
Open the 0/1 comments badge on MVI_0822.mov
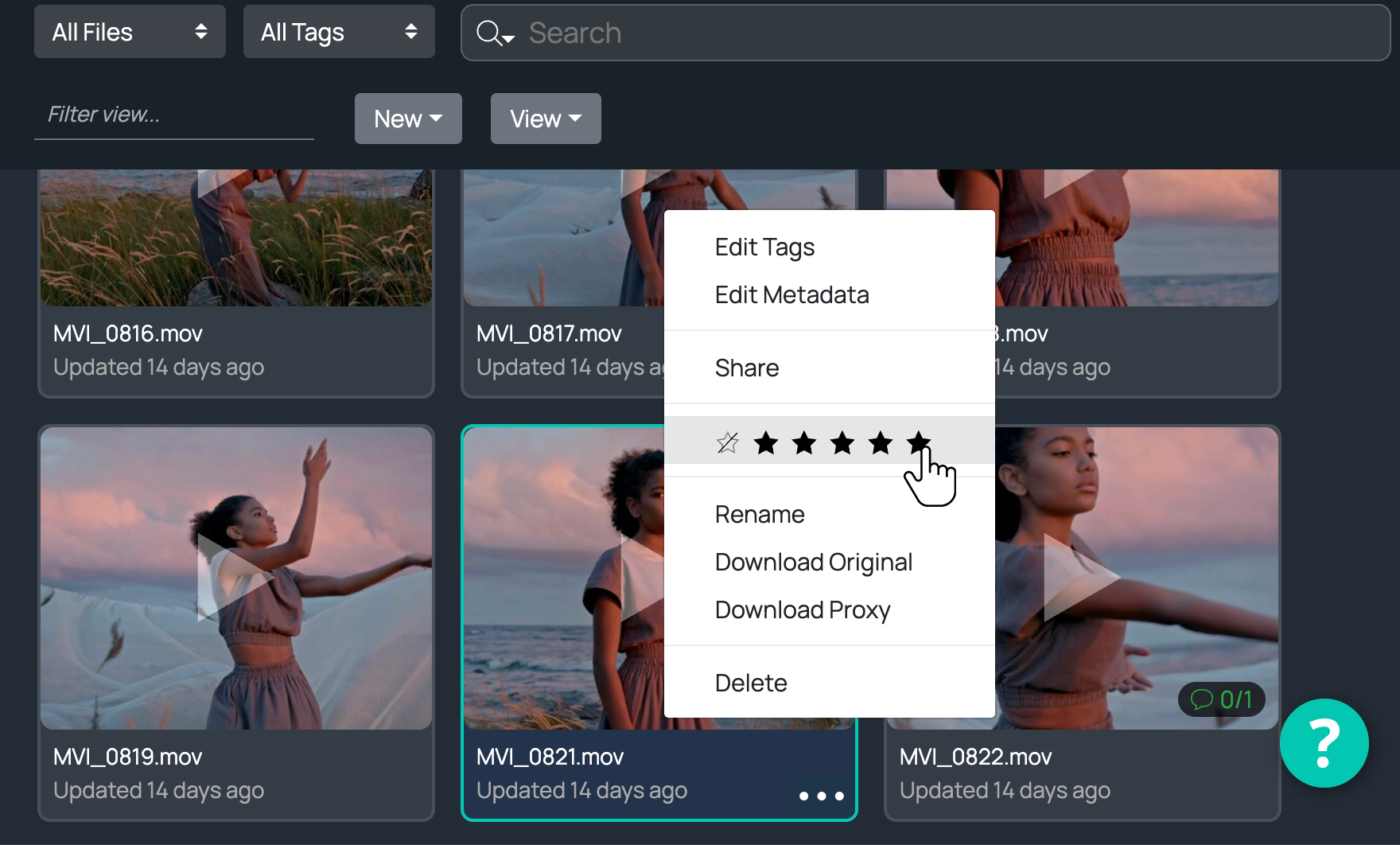coord(1221,699)
